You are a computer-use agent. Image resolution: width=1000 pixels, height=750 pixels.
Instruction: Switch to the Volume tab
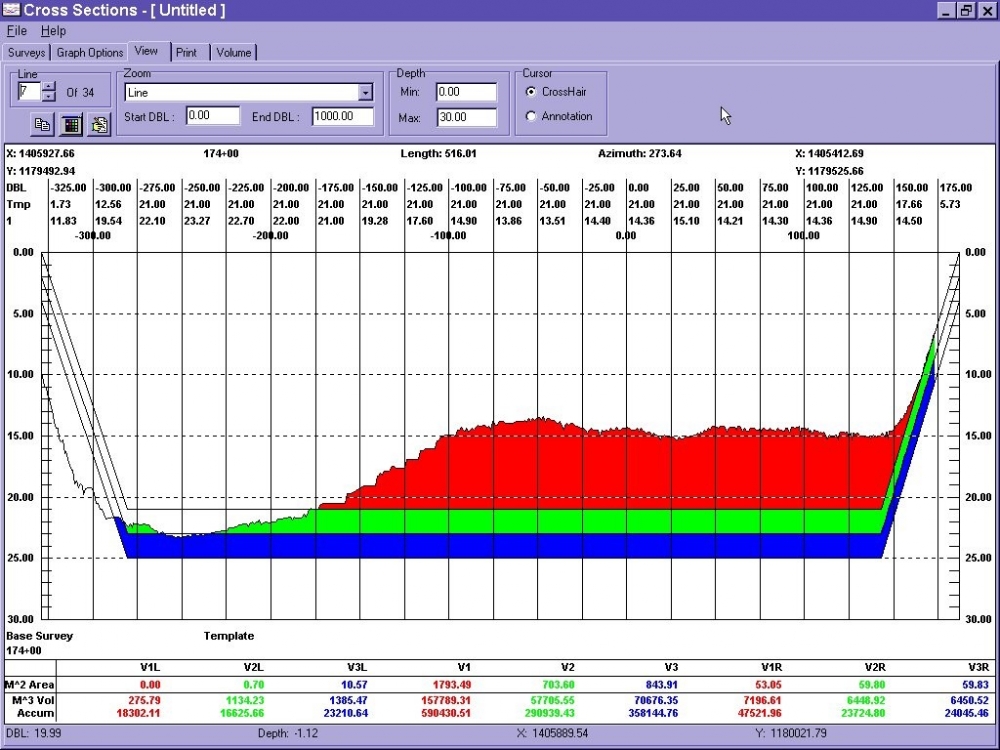233,52
